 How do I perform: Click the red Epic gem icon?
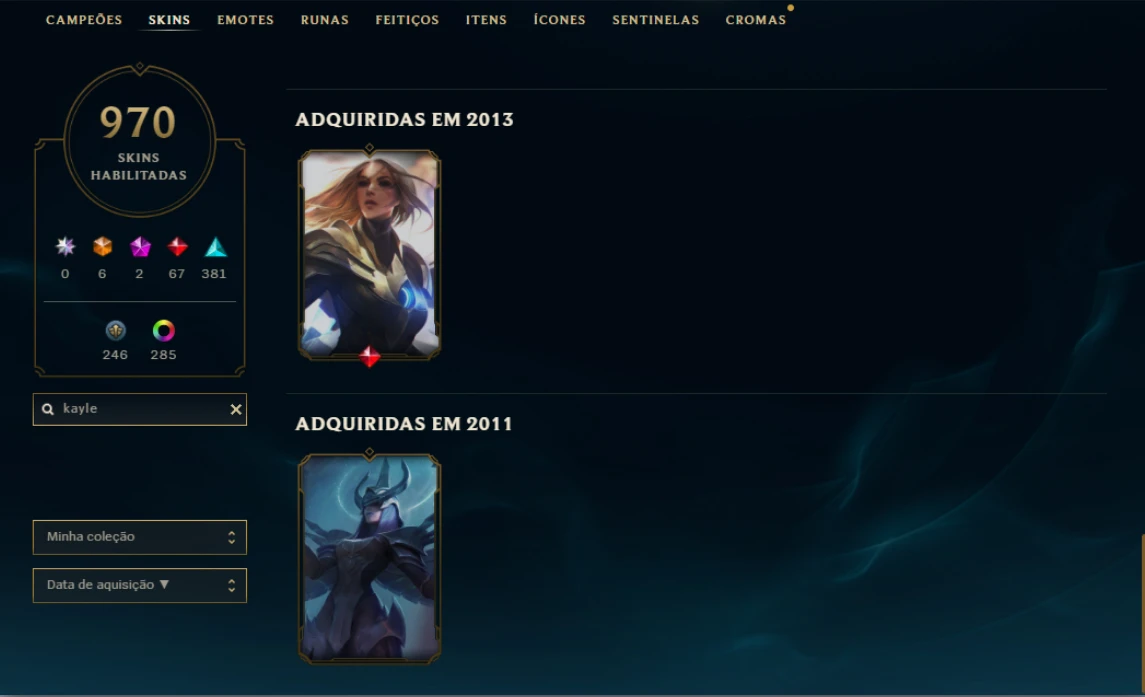177,247
